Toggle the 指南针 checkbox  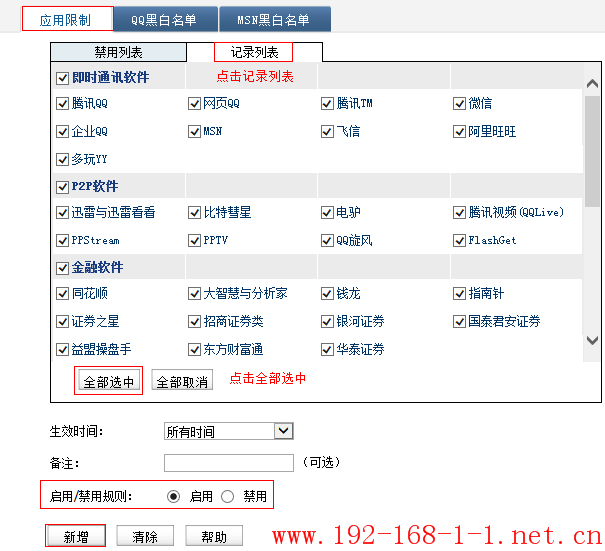point(459,294)
